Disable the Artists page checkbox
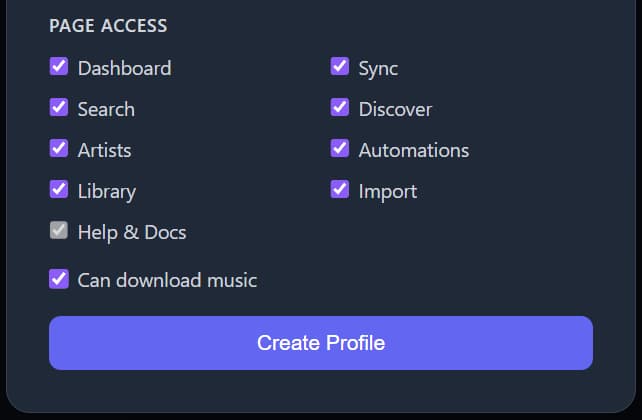This screenshot has height=420, width=642. click(59, 149)
